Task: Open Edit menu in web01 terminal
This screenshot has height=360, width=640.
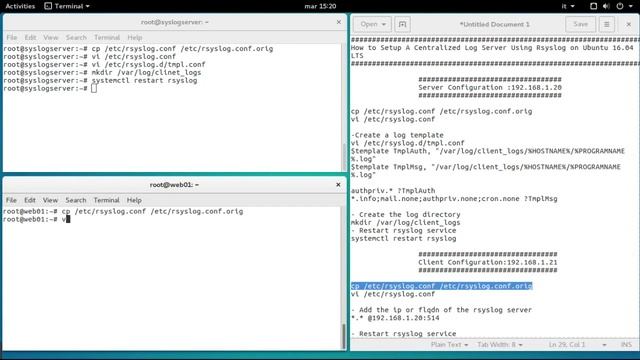Action: click(30, 200)
